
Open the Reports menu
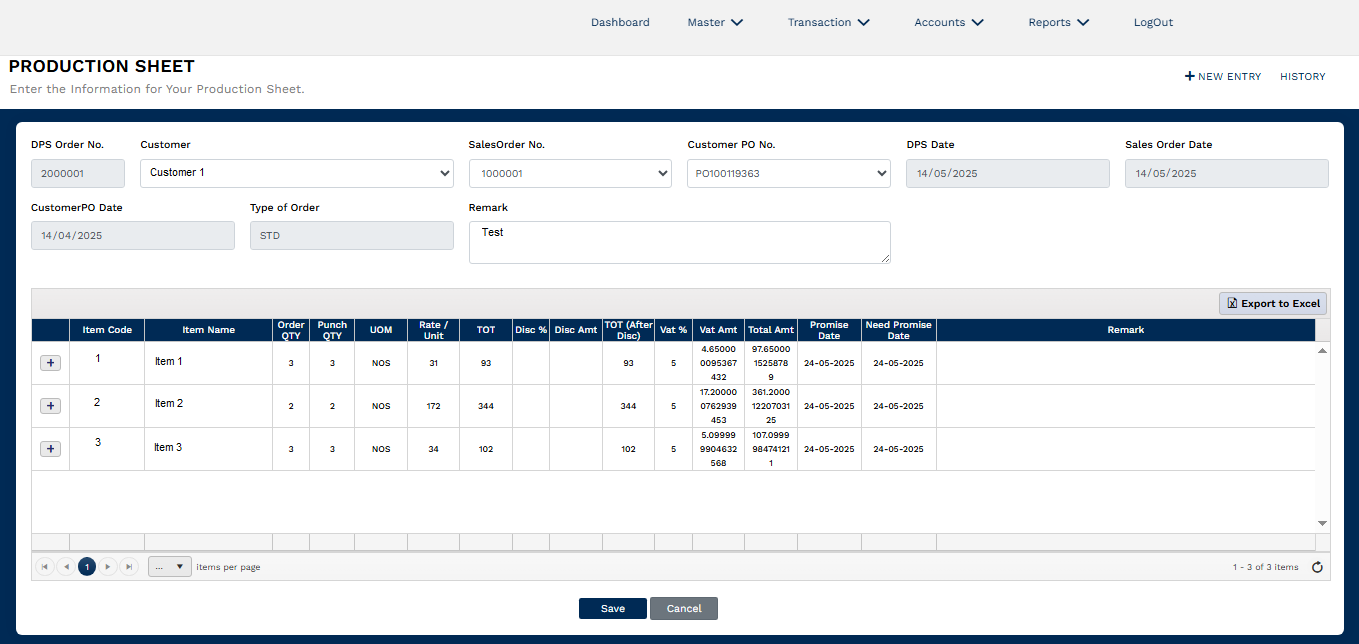[1058, 22]
